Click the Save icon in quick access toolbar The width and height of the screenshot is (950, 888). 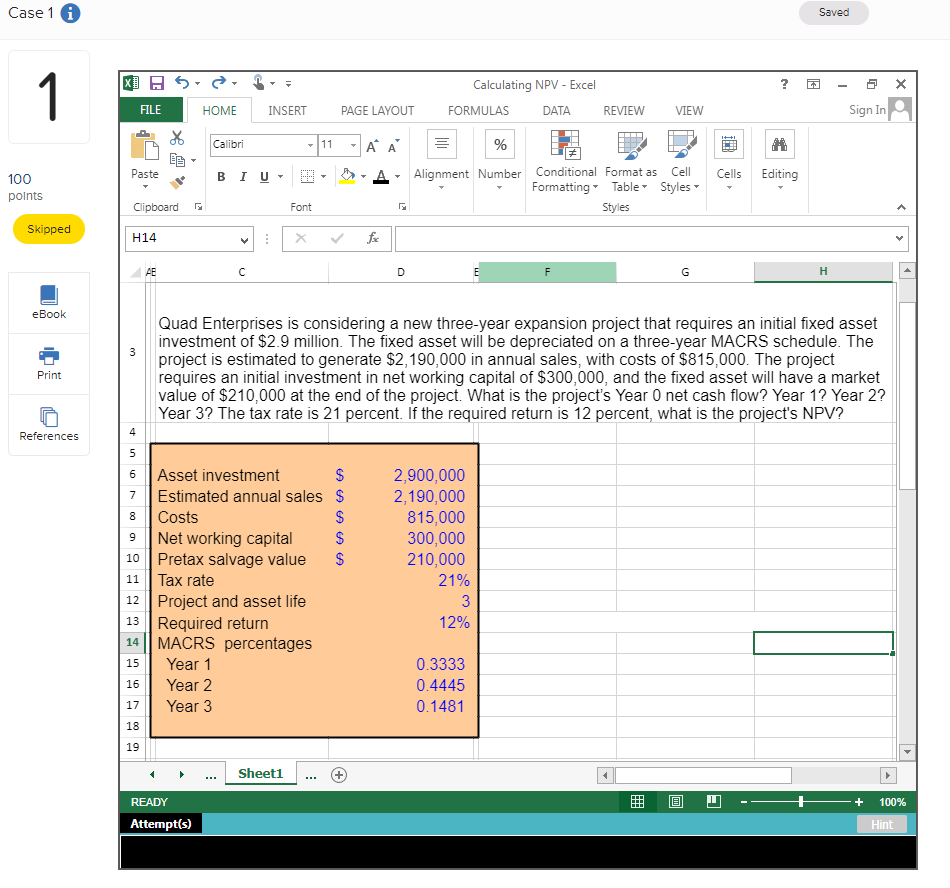157,83
